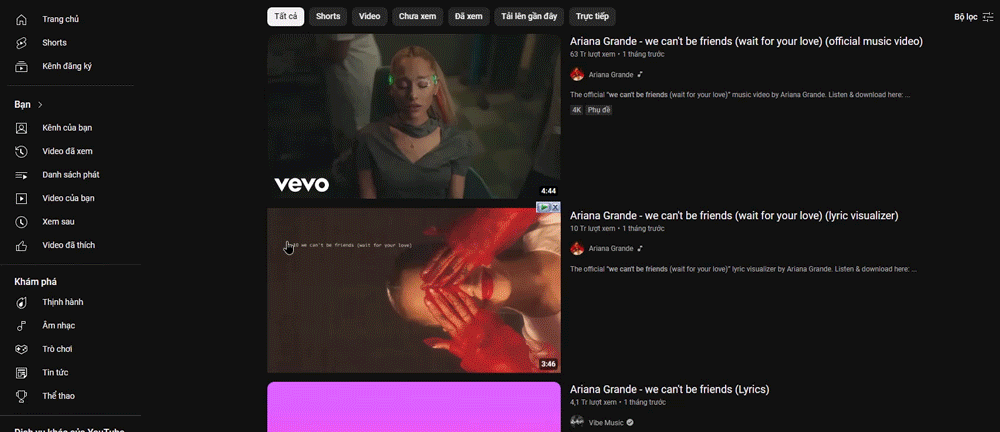Click the 10 Tr lượt xem view count
Viewport: 1000px width, 432px height.
pos(593,228)
